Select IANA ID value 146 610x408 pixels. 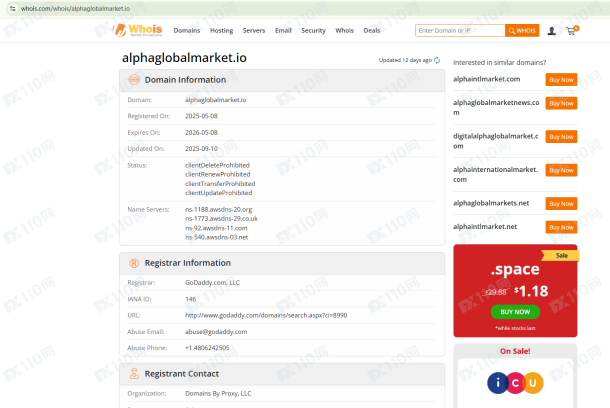point(190,299)
